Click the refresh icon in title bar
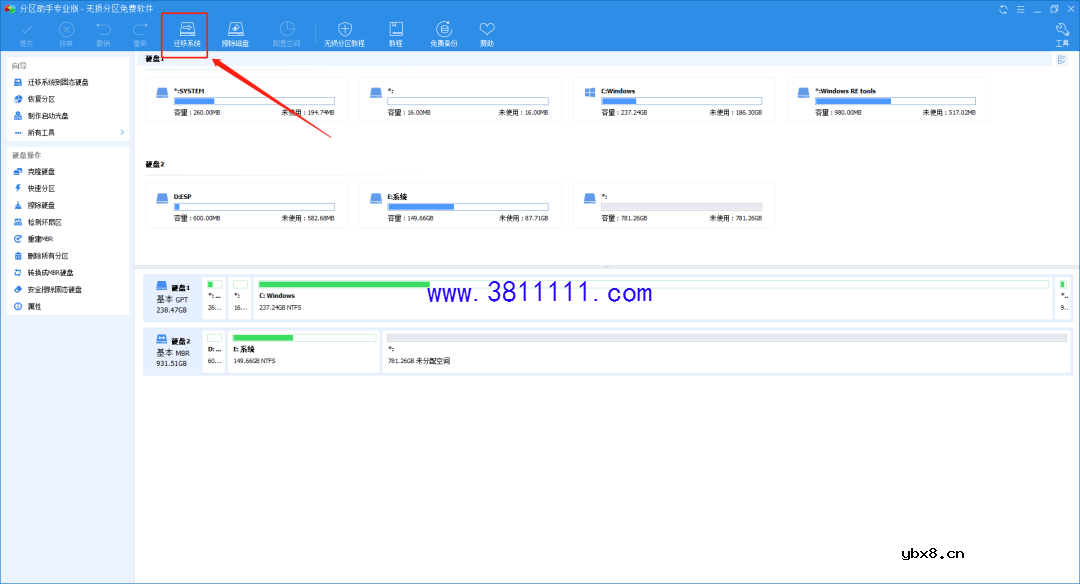 [x=1004, y=9]
